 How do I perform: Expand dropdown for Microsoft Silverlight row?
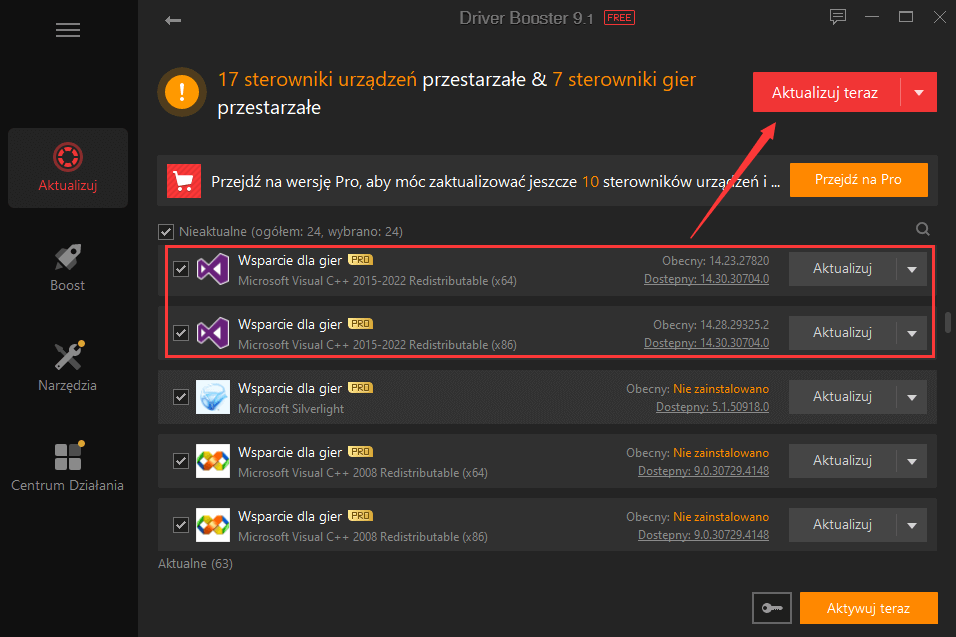(x=912, y=397)
